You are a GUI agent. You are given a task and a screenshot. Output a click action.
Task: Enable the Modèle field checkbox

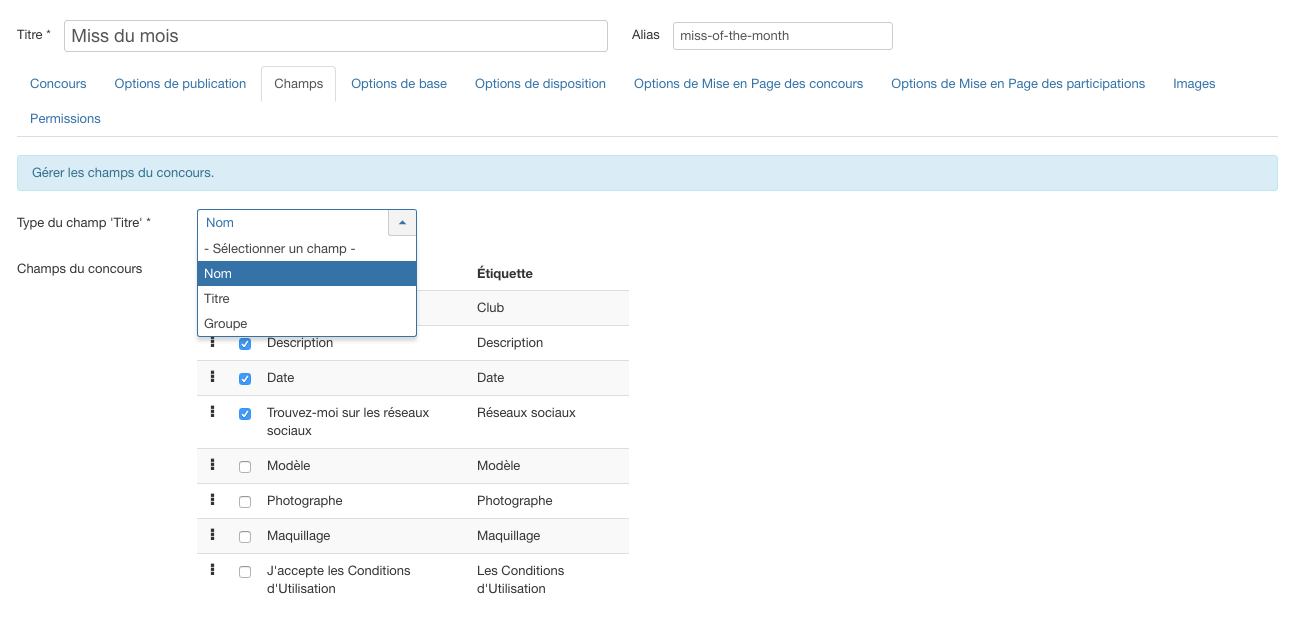coord(245,467)
